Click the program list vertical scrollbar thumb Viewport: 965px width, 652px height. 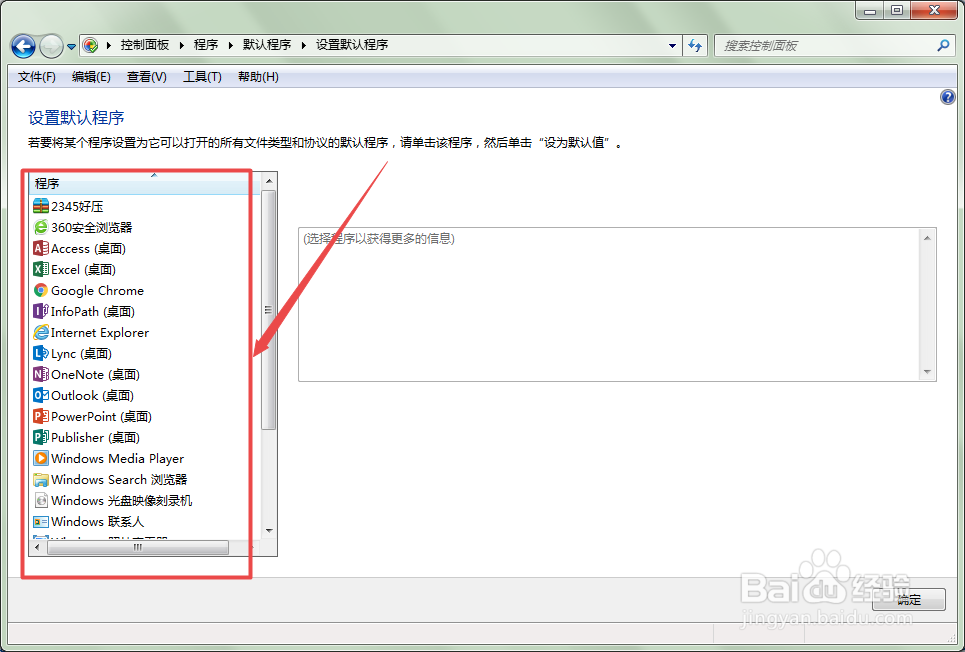pyautogui.click(x=268, y=310)
